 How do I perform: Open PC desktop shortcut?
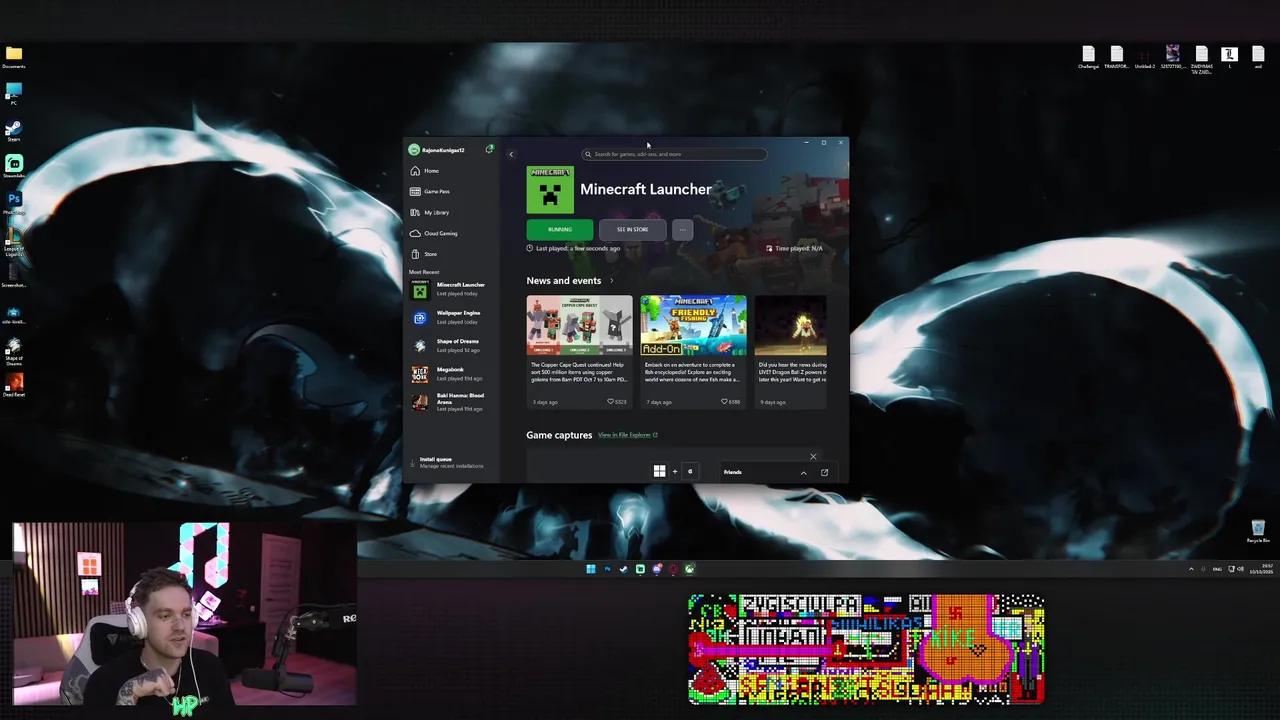click(x=14, y=95)
